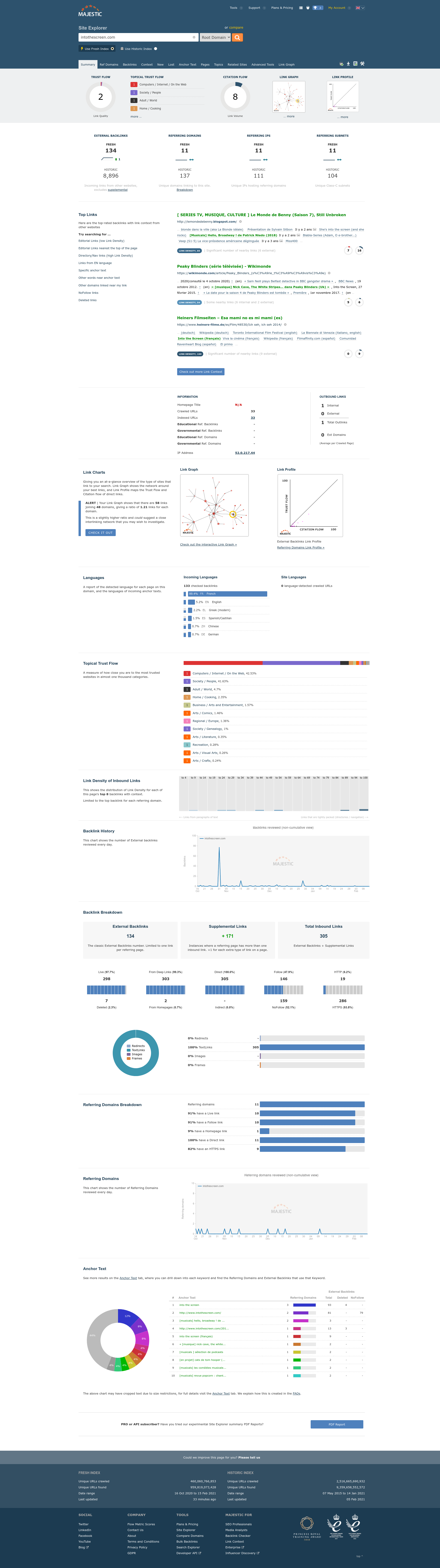Viewport: 440px width, 1568px height.
Task: Switch to the Backlinks tab
Action: coord(130,64)
